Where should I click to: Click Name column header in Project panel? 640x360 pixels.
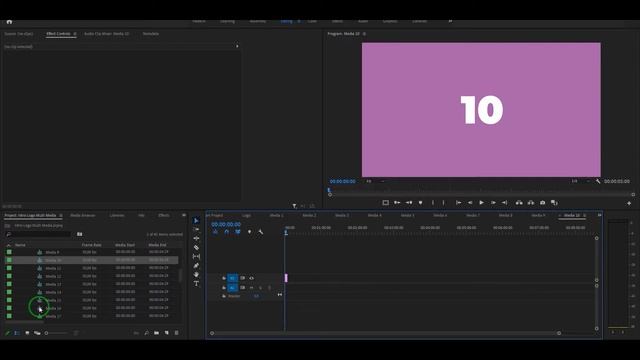coord(20,245)
